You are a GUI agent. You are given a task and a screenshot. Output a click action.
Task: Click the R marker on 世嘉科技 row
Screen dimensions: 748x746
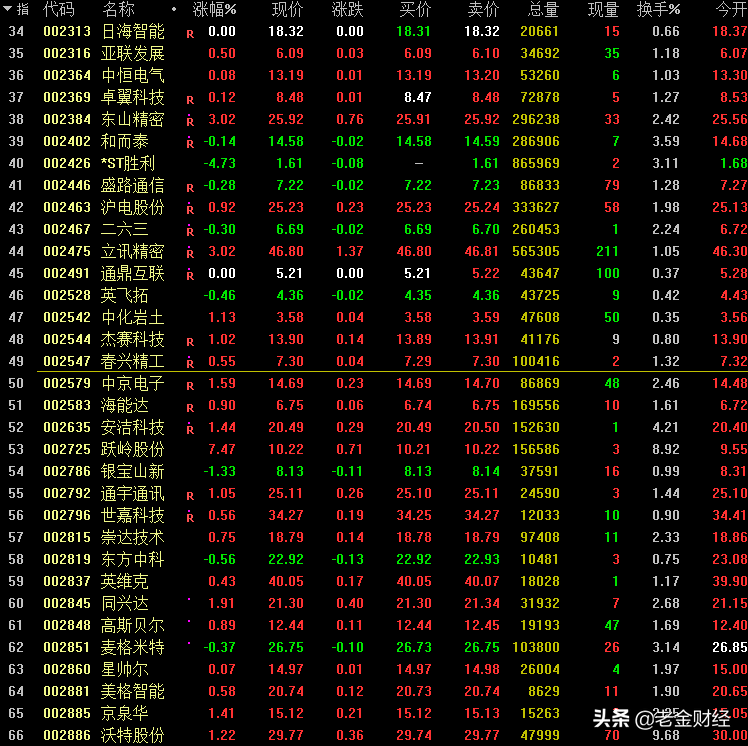(x=190, y=517)
